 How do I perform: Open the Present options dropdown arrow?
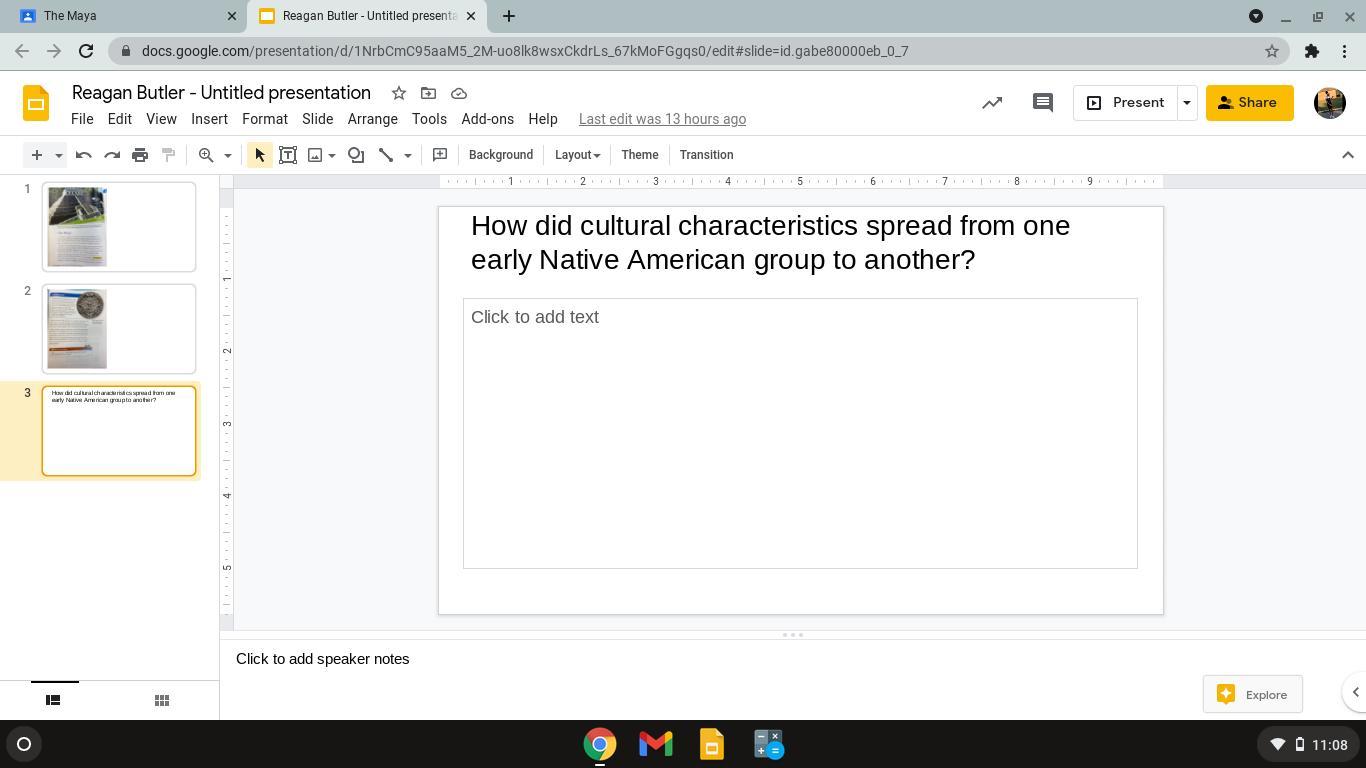[x=1187, y=103]
